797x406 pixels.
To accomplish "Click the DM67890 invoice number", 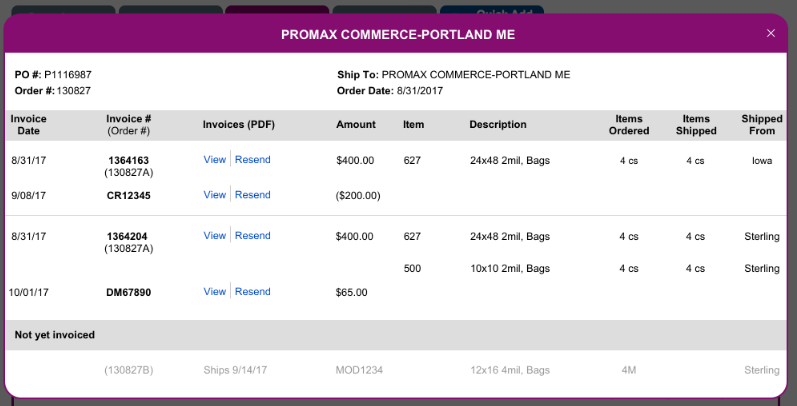I will point(129,293).
